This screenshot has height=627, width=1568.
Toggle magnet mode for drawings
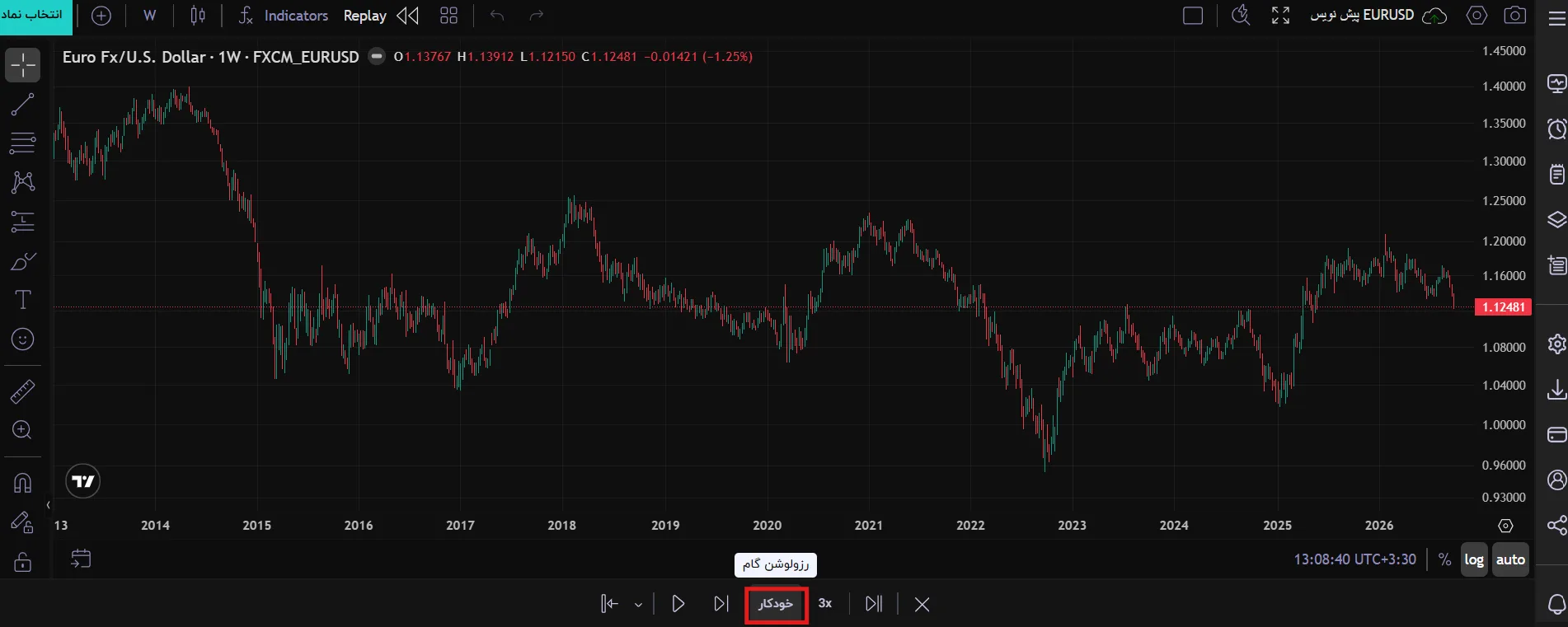point(23,483)
